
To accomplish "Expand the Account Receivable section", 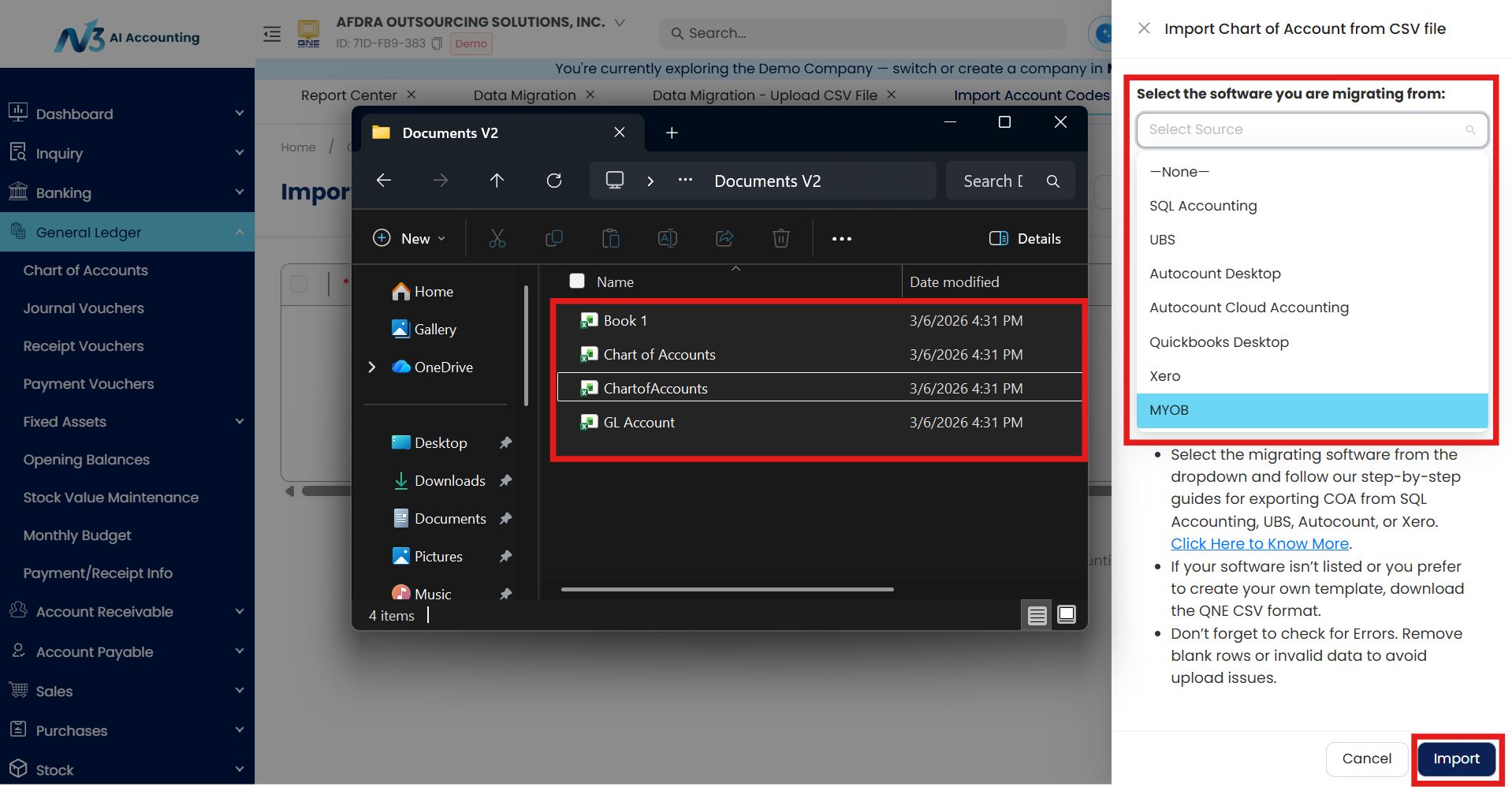I will coord(240,611).
